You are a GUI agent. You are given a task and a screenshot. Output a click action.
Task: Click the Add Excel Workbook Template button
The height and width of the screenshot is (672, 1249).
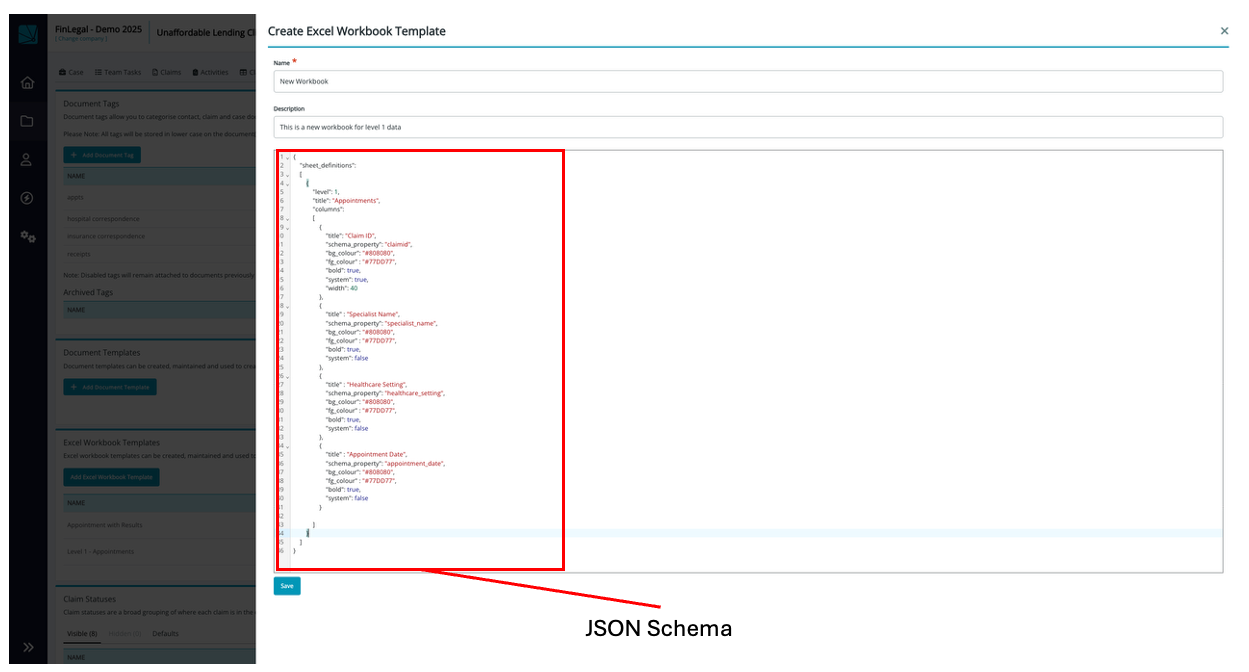coord(111,477)
